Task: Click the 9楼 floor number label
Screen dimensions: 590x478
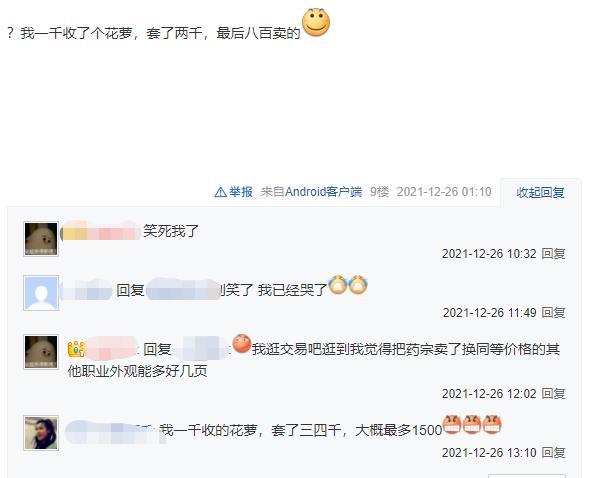Action: coord(379,192)
